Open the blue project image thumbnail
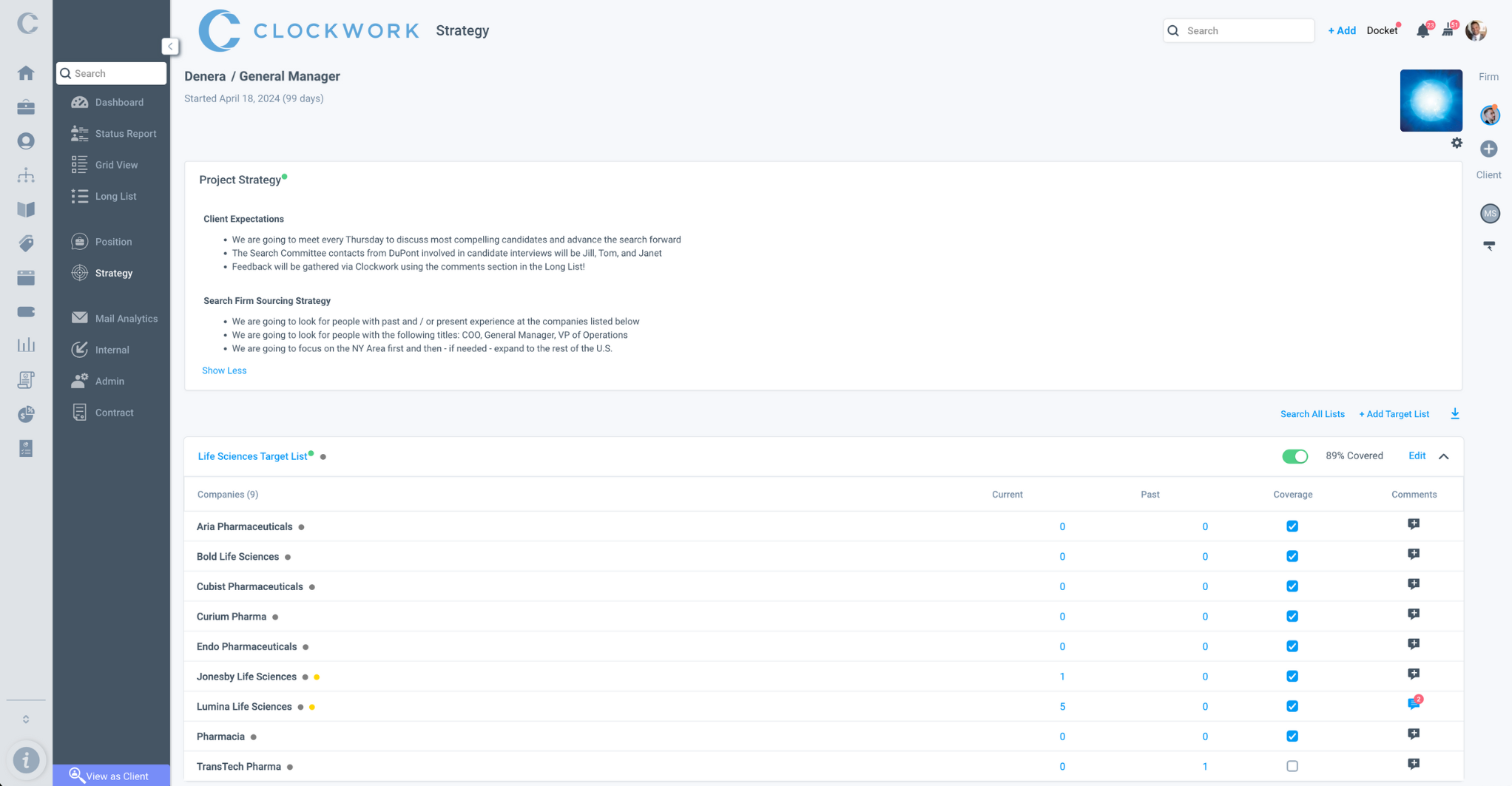 pyautogui.click(x=1431, y=101)
